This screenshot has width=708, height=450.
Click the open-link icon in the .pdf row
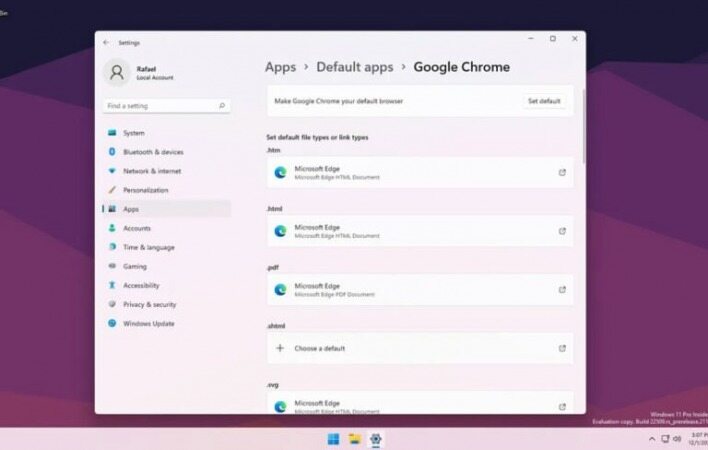[x=562, y=290]
